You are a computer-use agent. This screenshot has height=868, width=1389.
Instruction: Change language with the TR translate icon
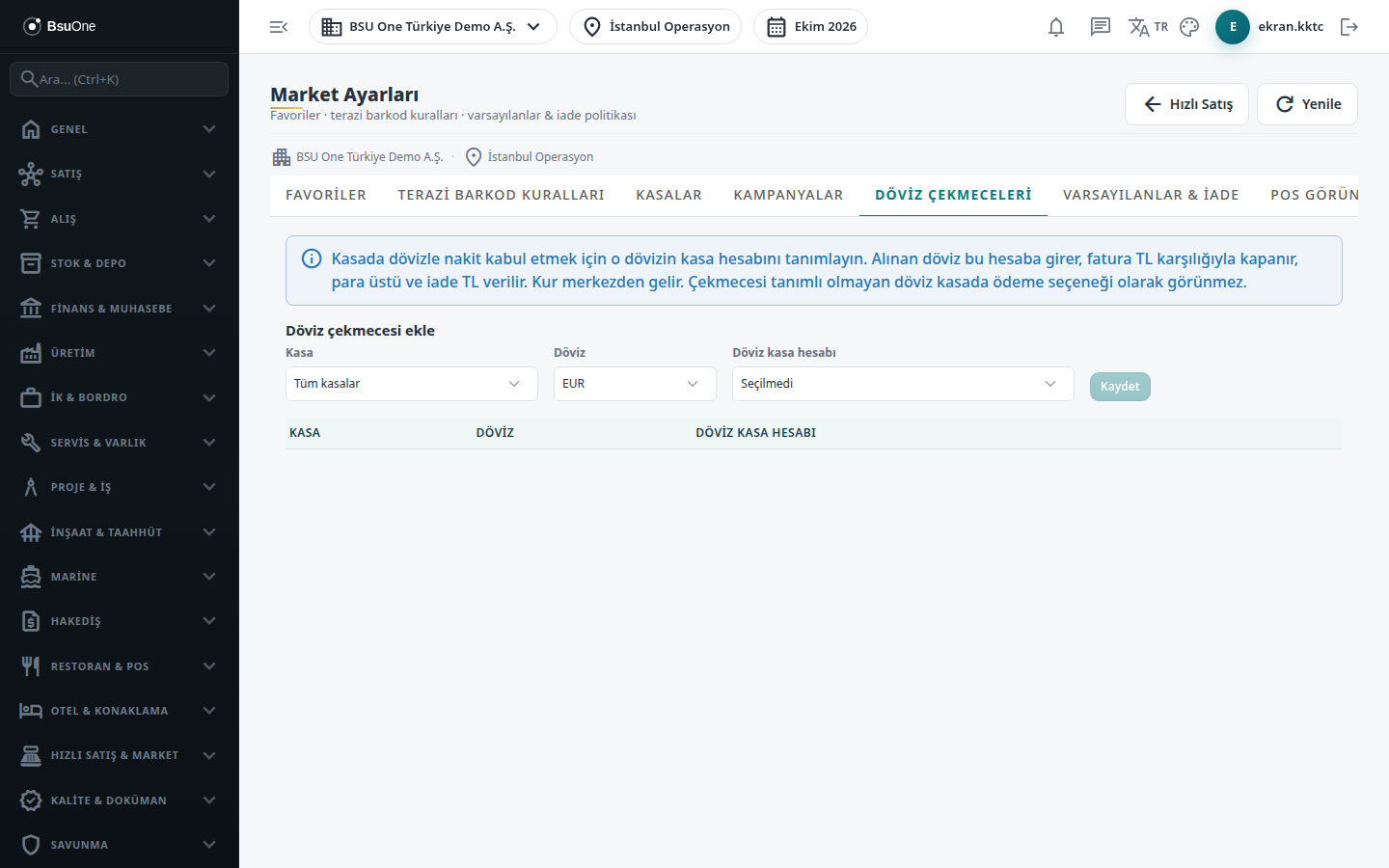coord(1148,27)
